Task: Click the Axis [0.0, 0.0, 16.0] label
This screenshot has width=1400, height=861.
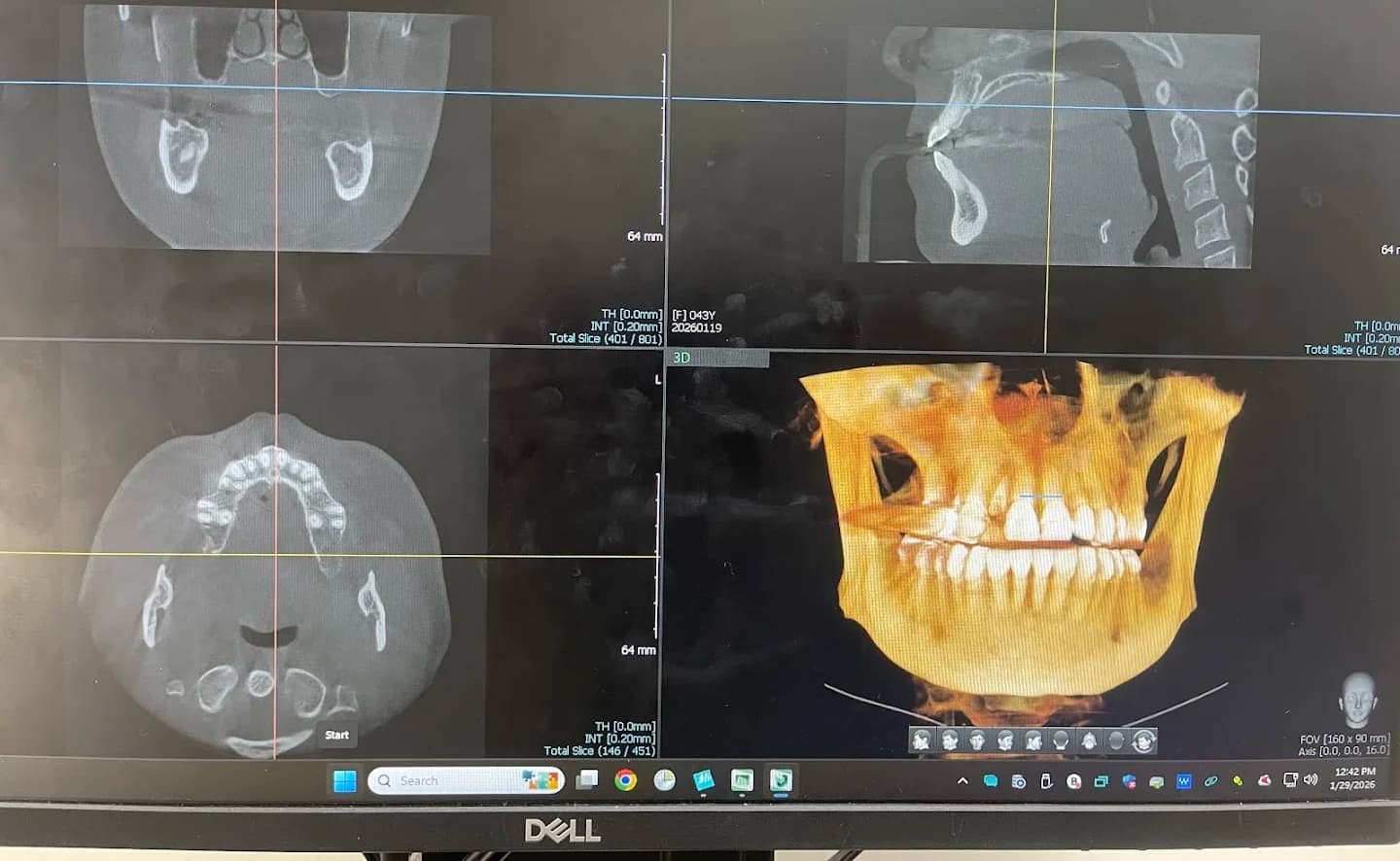Action: click(1344, 751)
